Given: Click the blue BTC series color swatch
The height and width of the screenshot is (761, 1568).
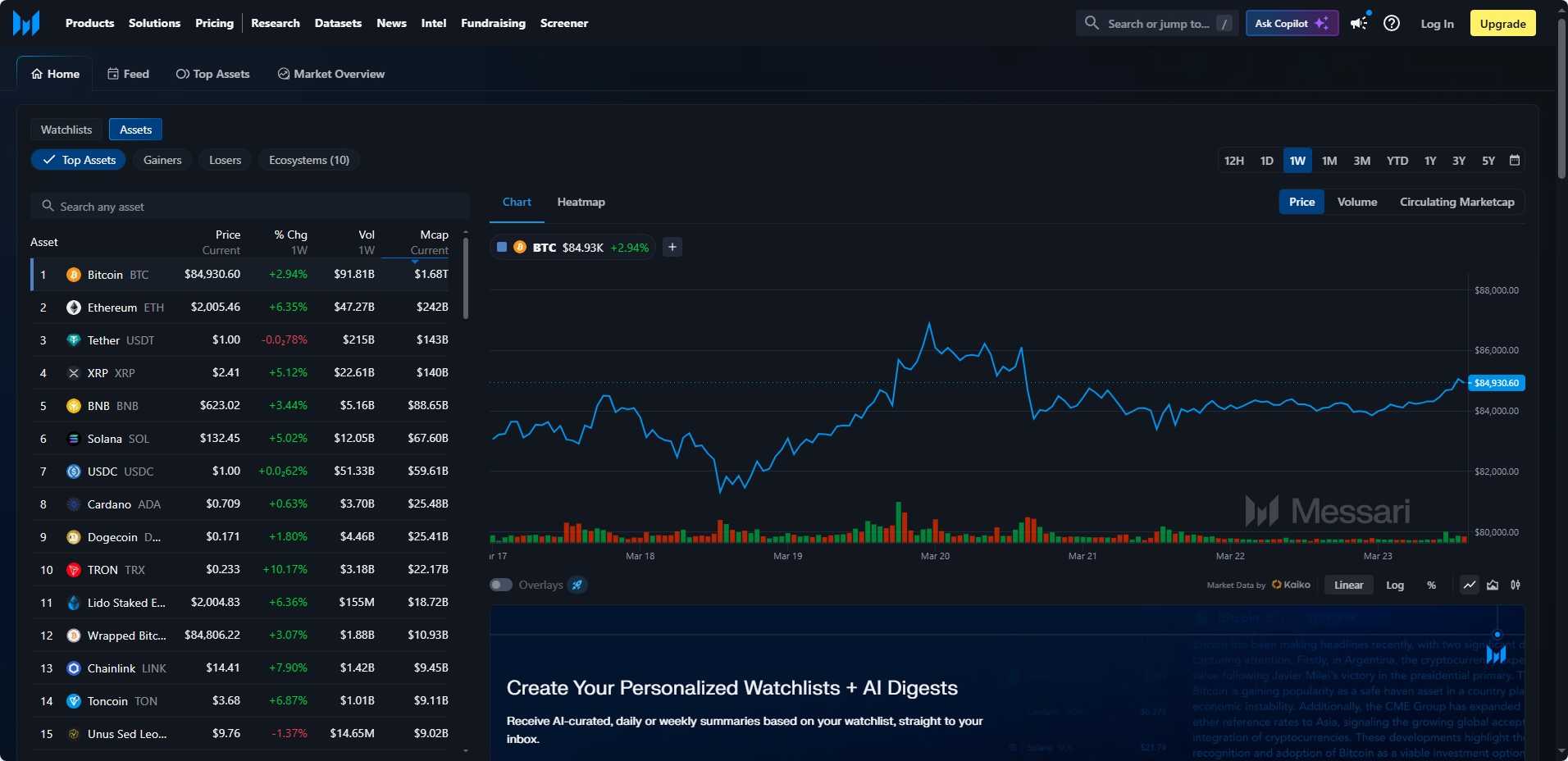Looking at the screenshot, I should click(x=502, y=247).
